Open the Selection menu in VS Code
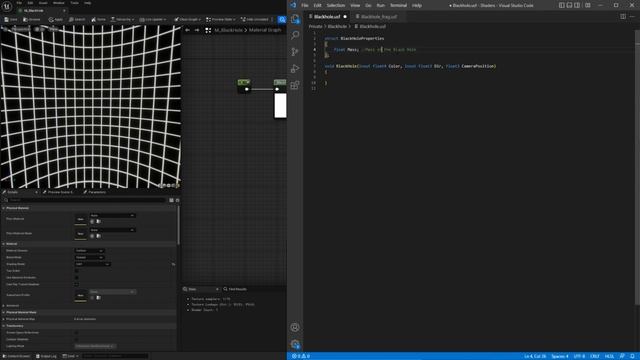 tap(336, 5)
